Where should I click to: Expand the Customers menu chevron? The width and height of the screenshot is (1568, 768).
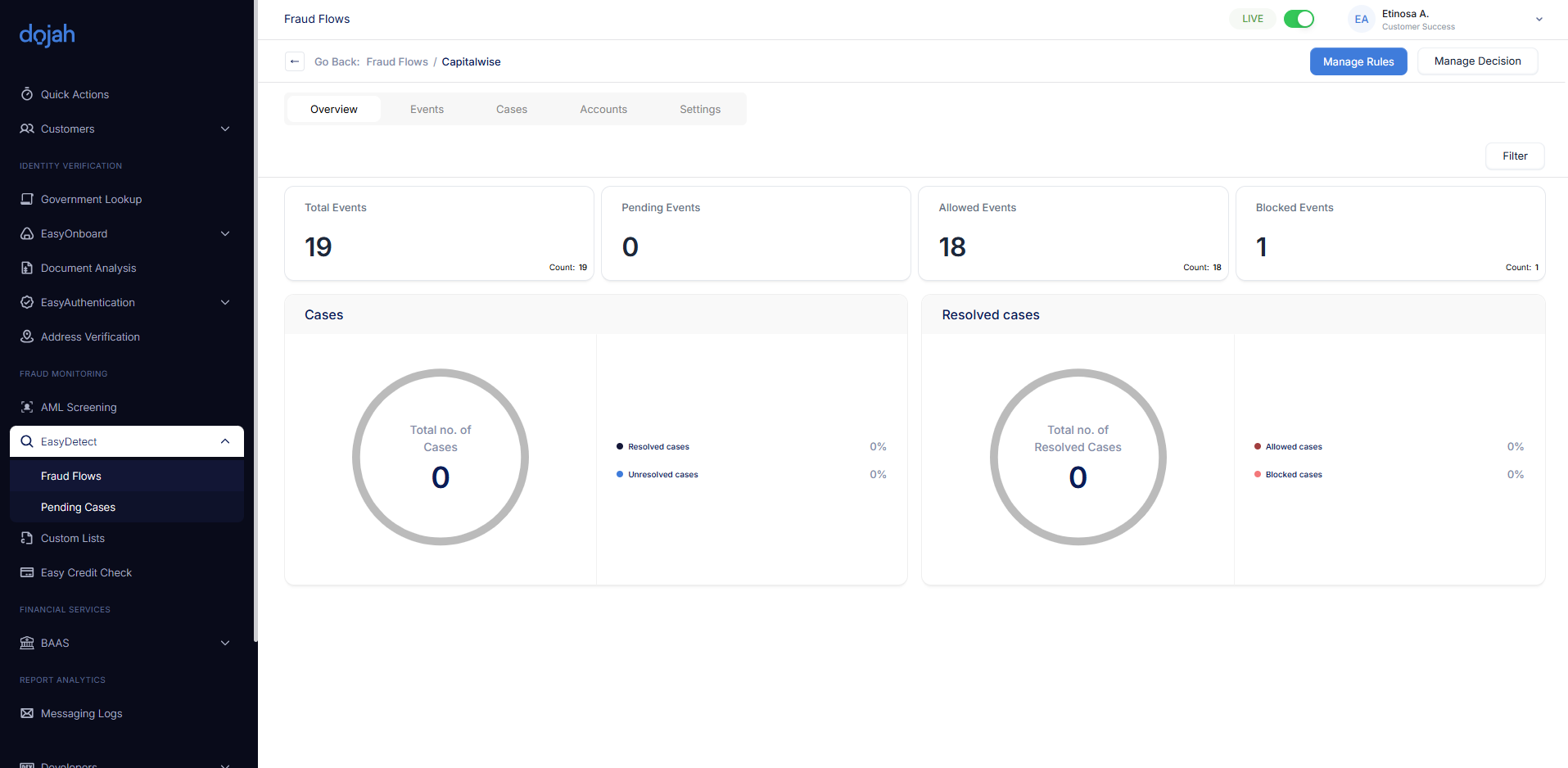click(225, 129)
